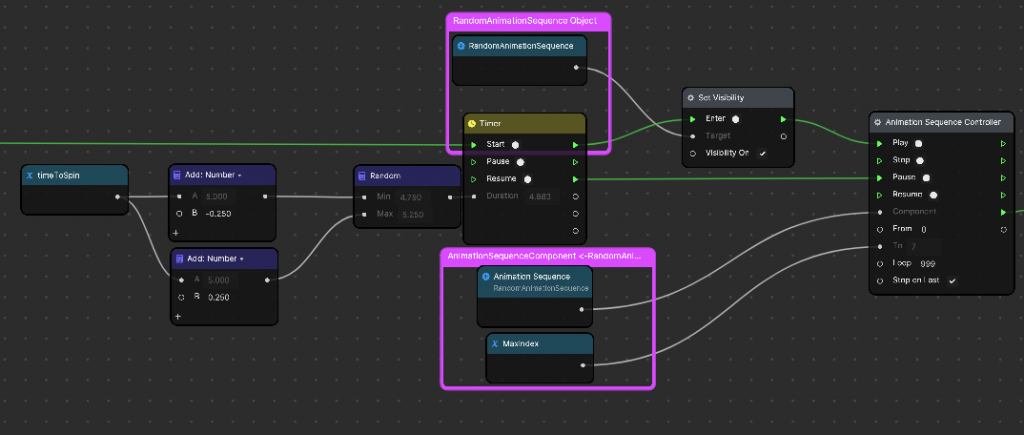Click the blue icon on RandomAnimationSequence node
The height and width of the screenshot is (435, 1024).
pyautogui.click(x=461, y=46)
